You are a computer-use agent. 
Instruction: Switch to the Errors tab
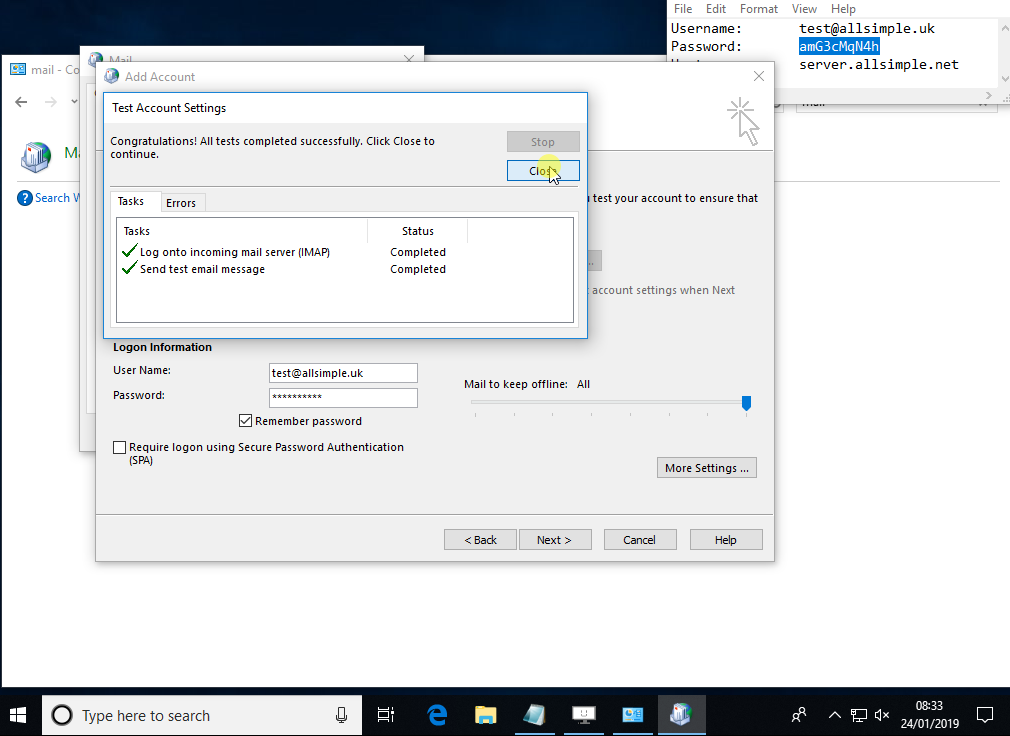(181, 203)
